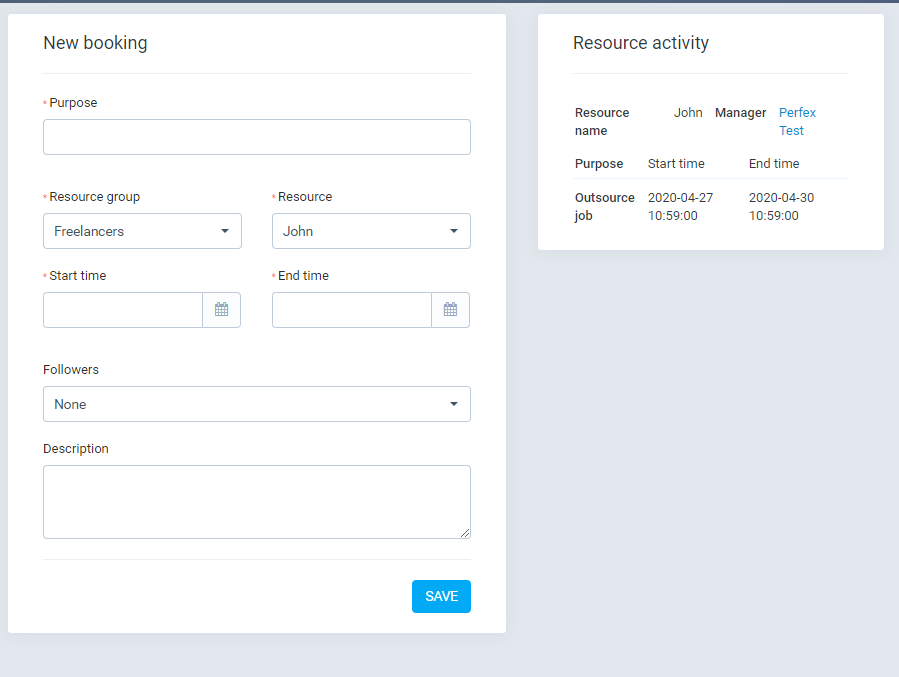
Task: Click the New booking panel heading
Action: click(95, 43)
